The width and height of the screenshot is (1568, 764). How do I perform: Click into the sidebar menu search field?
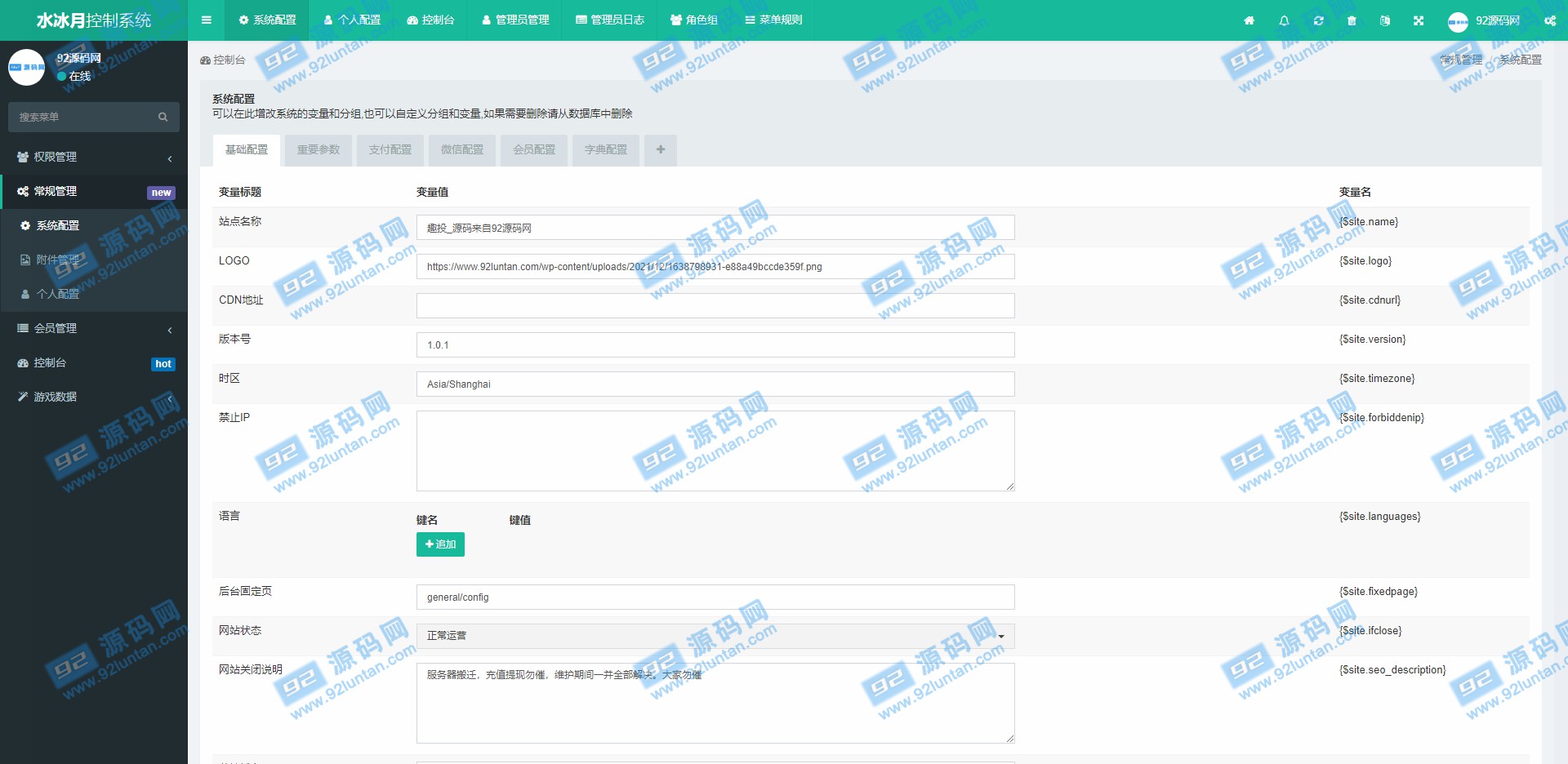click(82, 118)
